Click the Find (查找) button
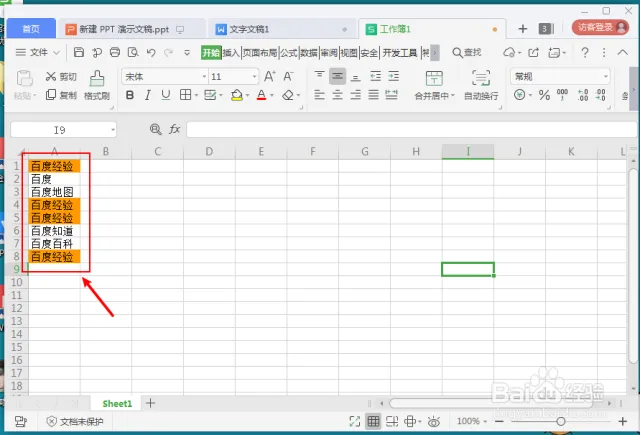Screen dimensions: 640x435 pyautogui.click(x=467, y=53)
